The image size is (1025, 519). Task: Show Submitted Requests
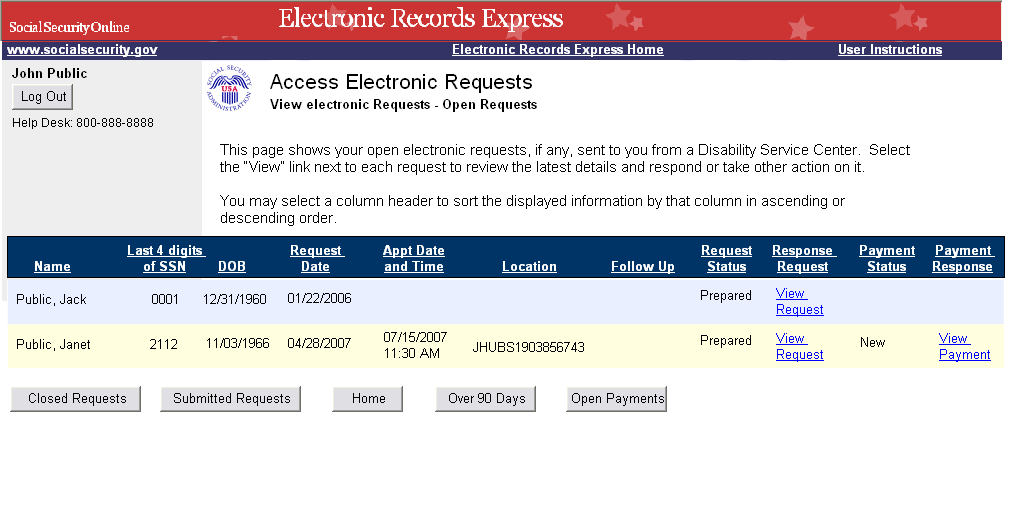pyautogui.click(x=231, y=399)
